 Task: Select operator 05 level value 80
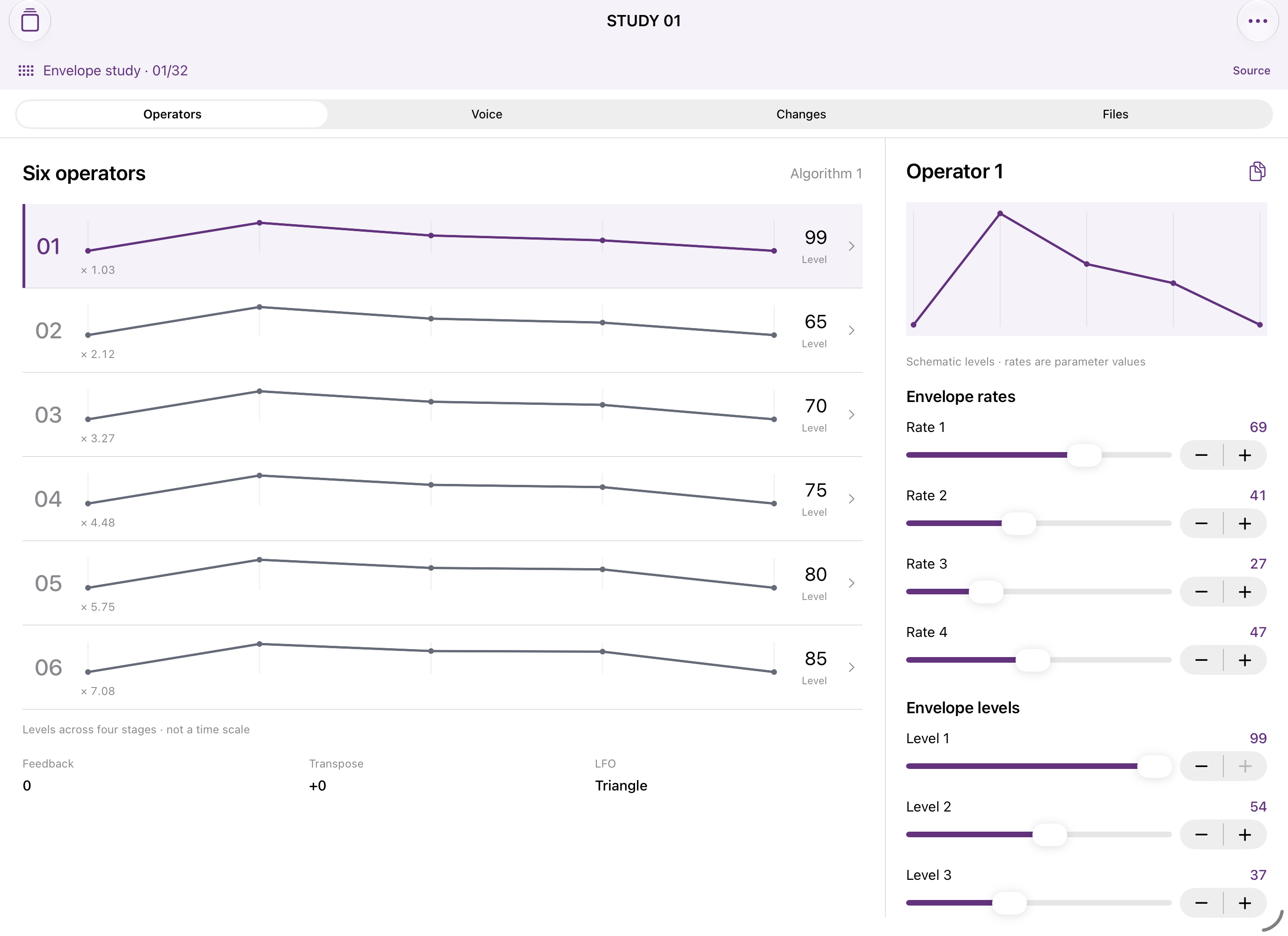[x=815, y=574]
